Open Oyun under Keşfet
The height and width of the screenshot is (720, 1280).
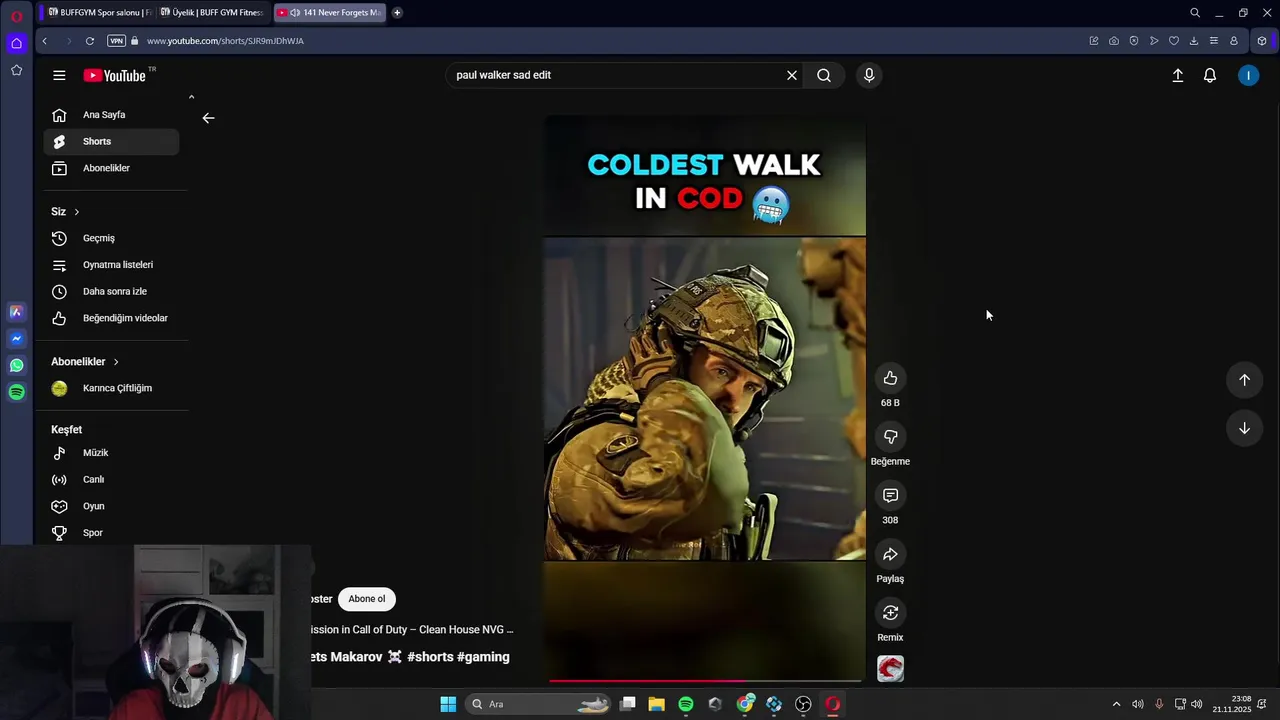click(x=111, y=506)
